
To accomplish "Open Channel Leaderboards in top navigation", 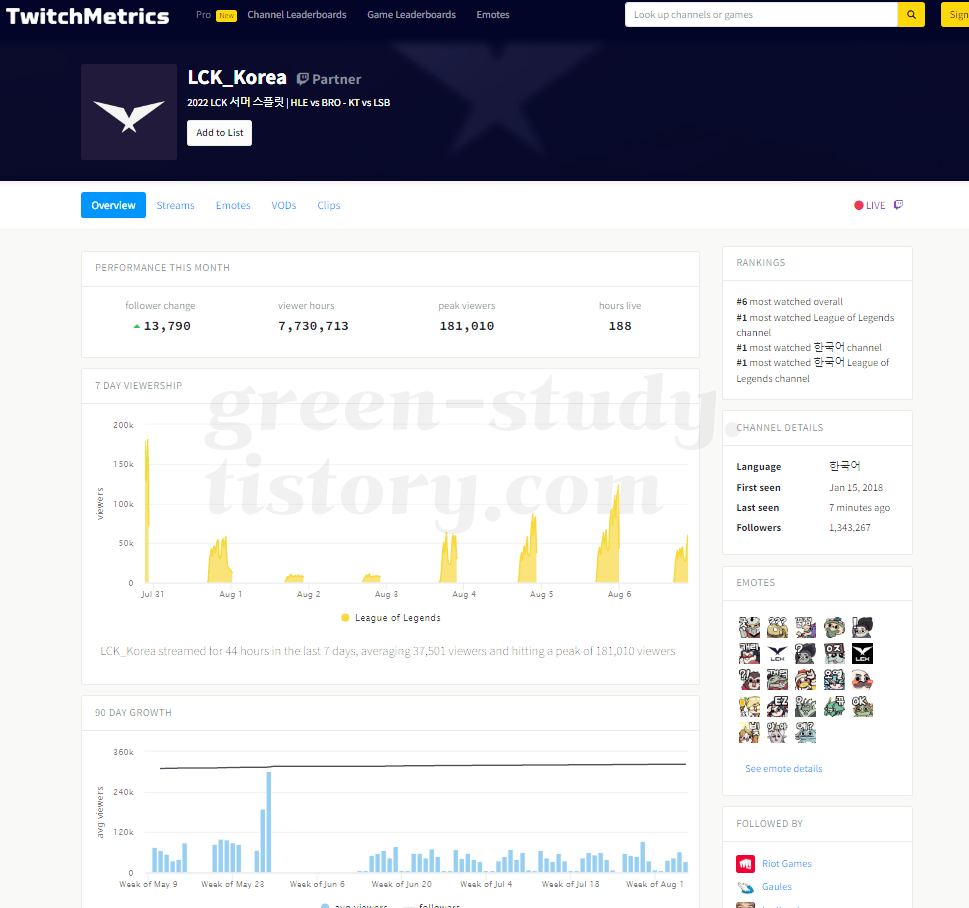I will click(x=297, y=15).
